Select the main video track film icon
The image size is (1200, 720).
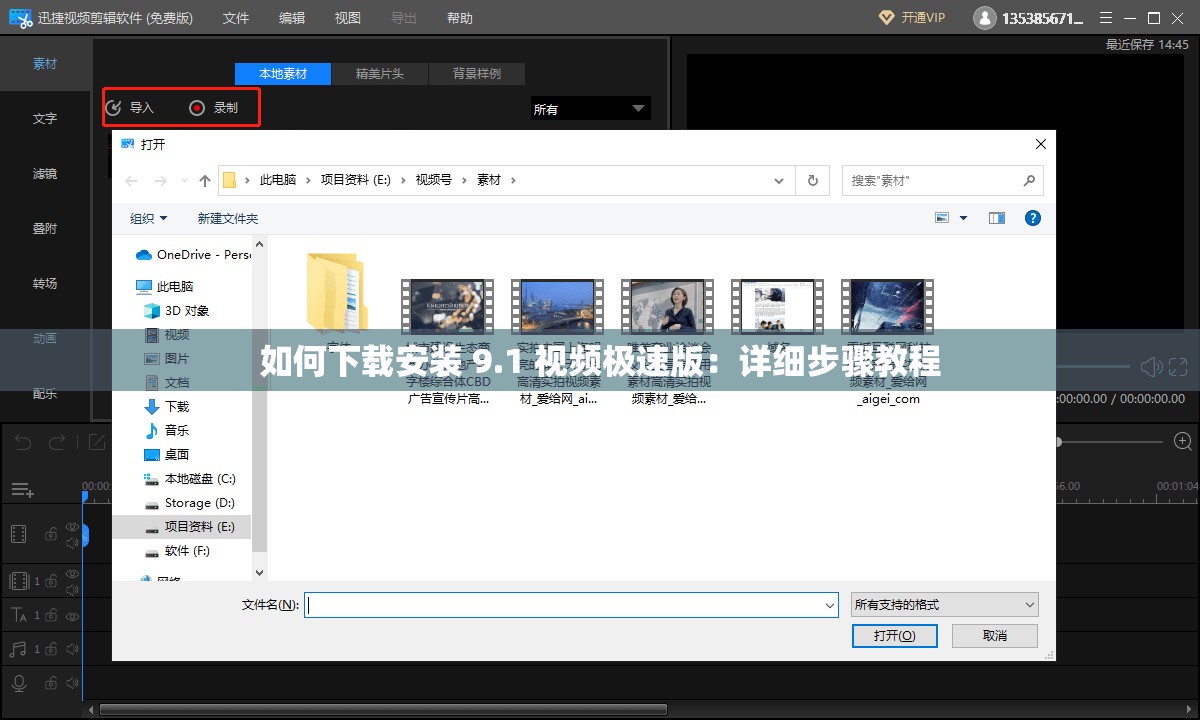pyautogui.click(x=18, y=534)
